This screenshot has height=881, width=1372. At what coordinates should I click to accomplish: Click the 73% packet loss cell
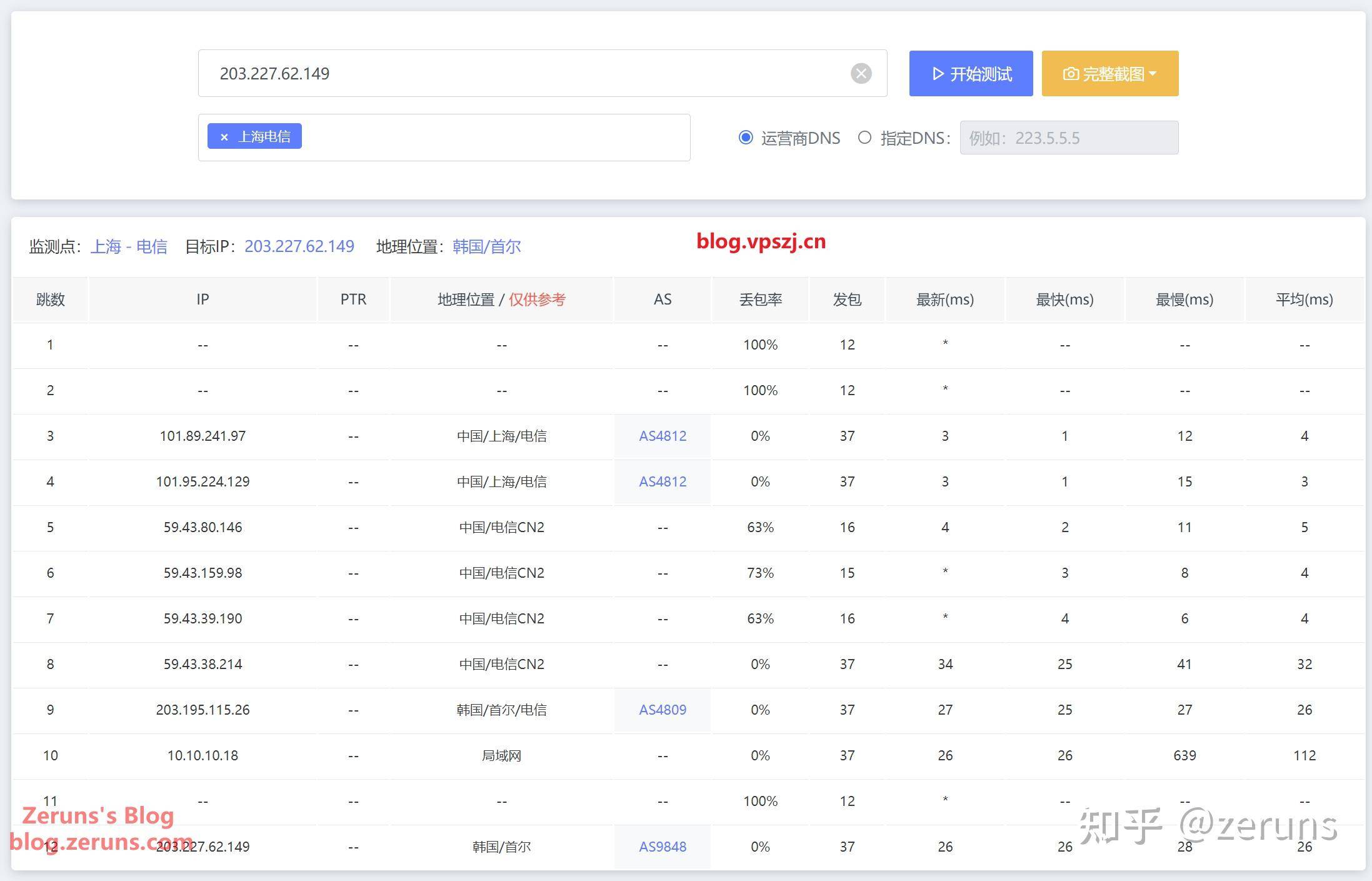(760, 573)
